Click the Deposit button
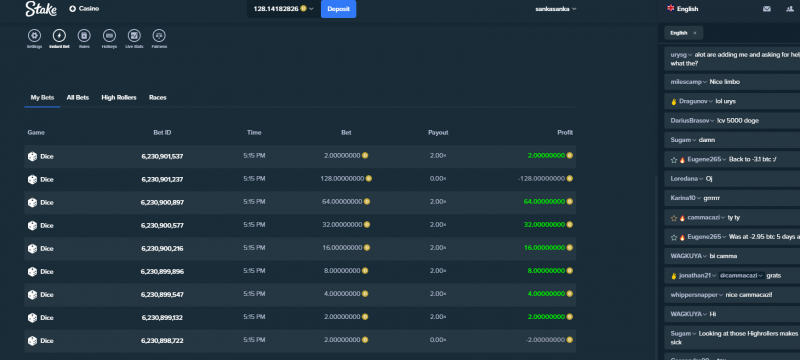This screenshot has height=360, width=800. pos(338,9)
